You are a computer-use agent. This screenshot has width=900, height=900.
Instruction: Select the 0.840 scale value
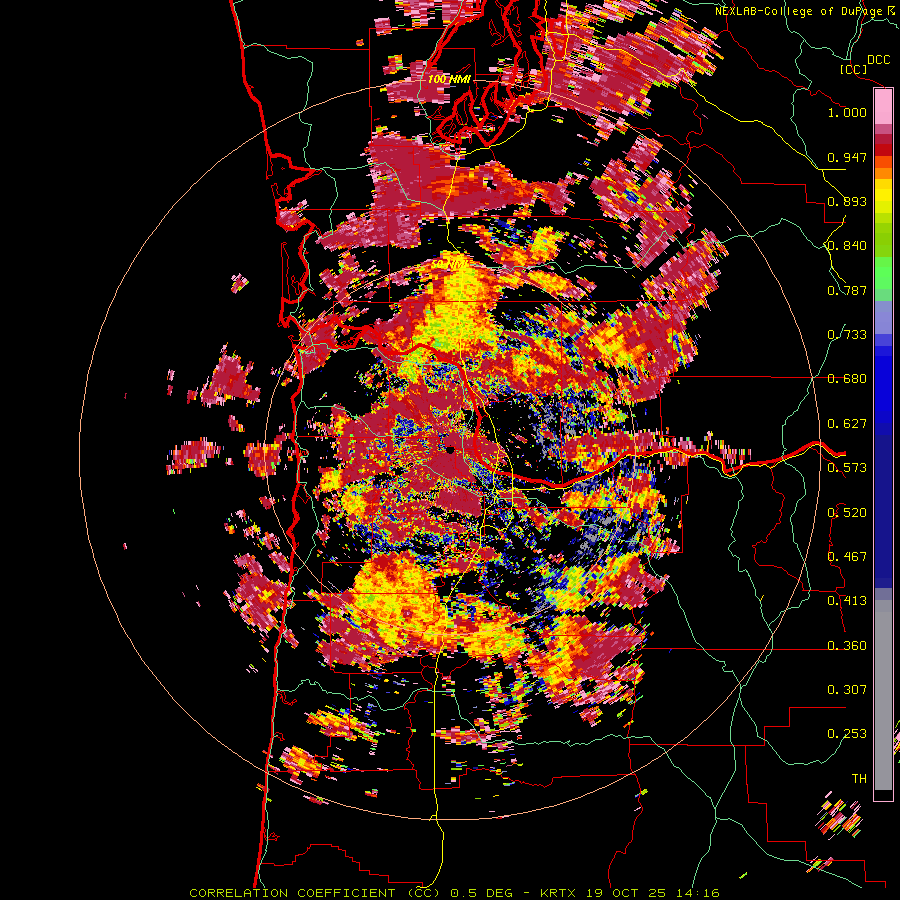(x=847, y=246)
